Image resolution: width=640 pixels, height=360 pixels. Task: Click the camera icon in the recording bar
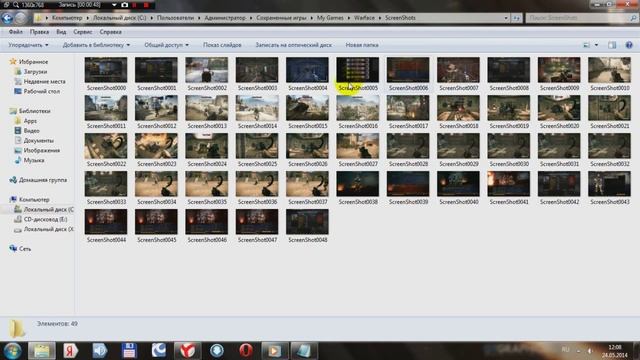(124, 5)
